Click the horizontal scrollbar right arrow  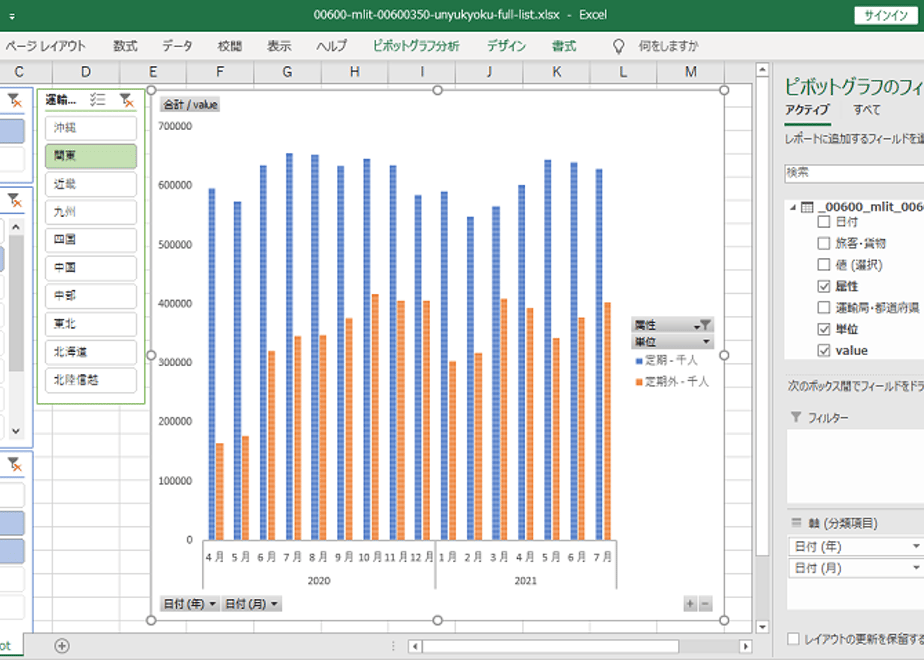[745, 646]
